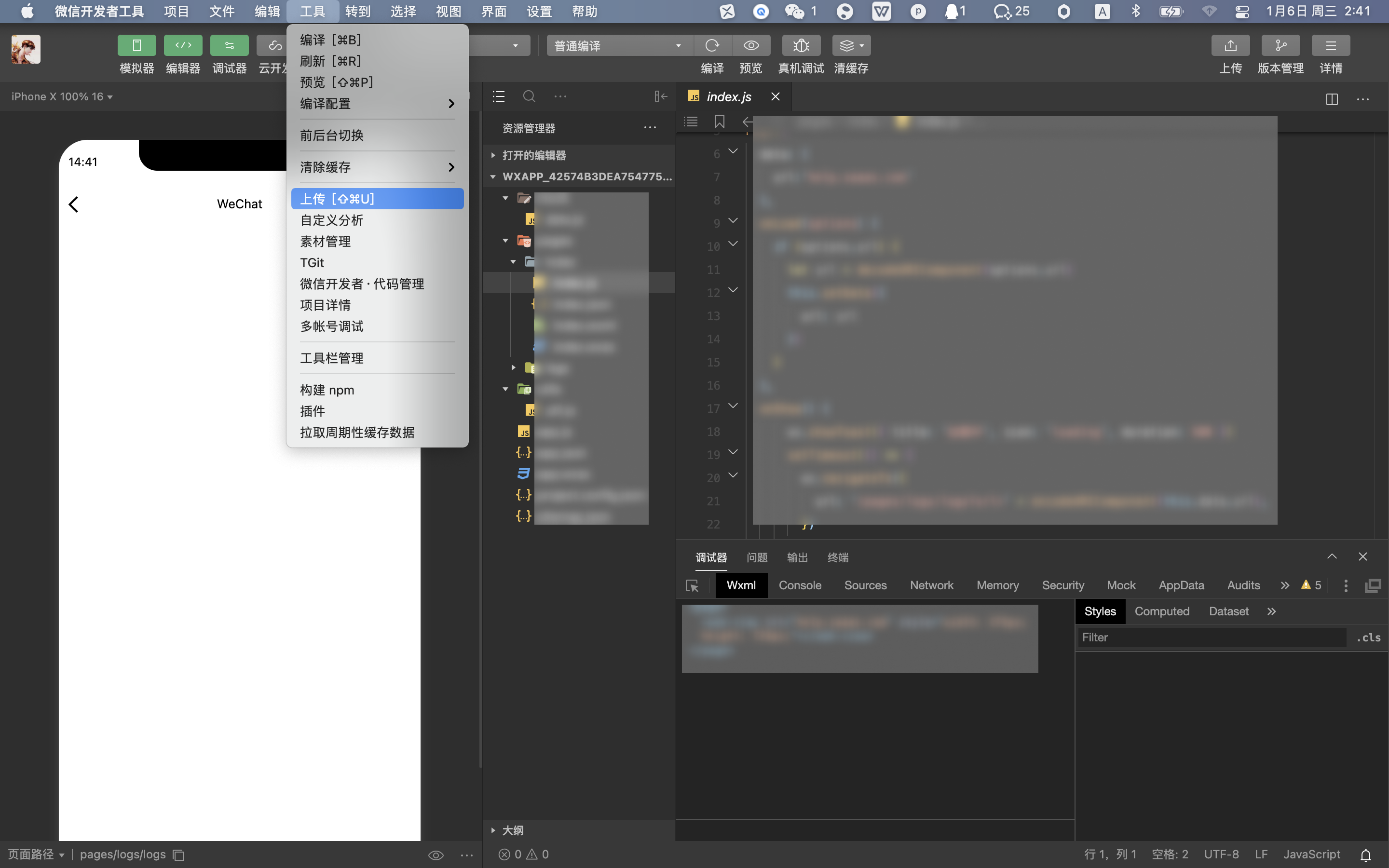Click the preview eye icon (预览)
The width and height of the screenshot is (1389, 868).
tap(751, 45)
